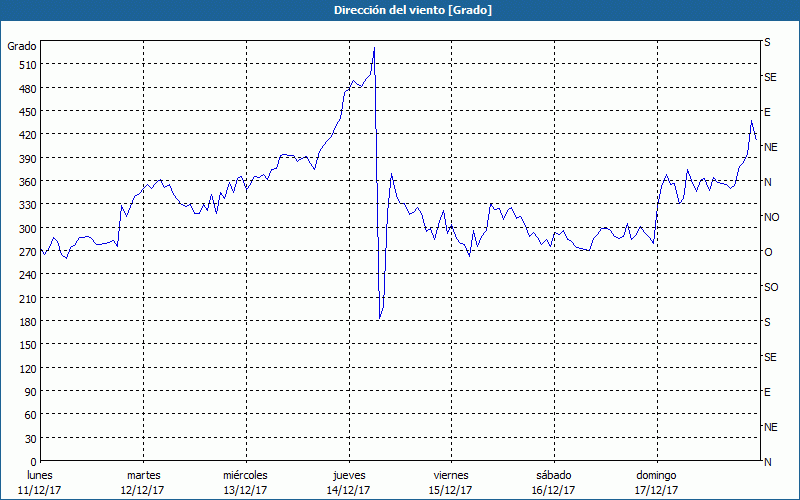Click the 90 degree axis label
This screenshot has height=500, width=800.
[x=31, y=392]
